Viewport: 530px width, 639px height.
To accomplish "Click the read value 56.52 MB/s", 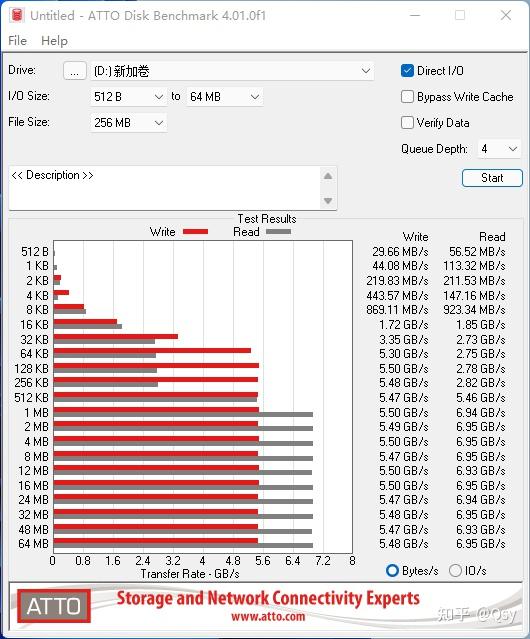I will point(477,251).
